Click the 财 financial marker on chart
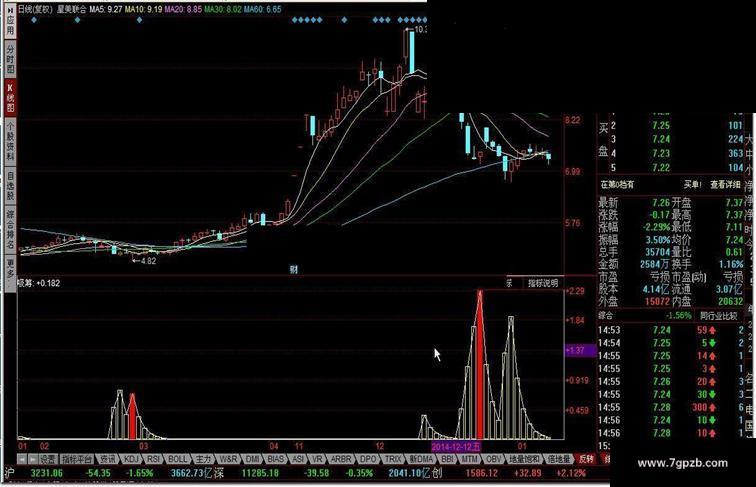Viewport: 756px width, 487px height. [294, 270]
